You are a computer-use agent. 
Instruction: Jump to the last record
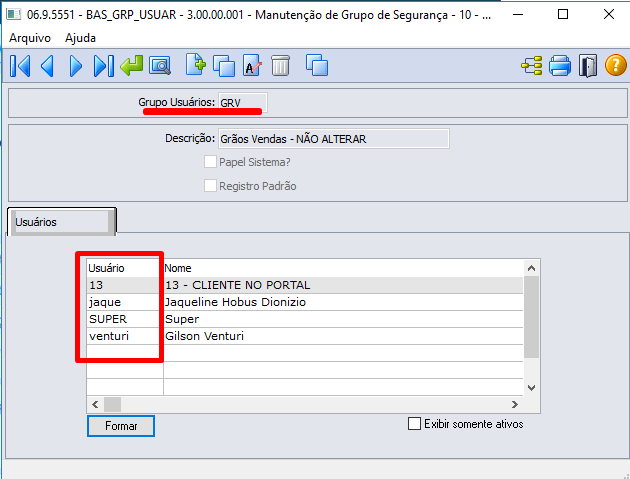(104, 66)
